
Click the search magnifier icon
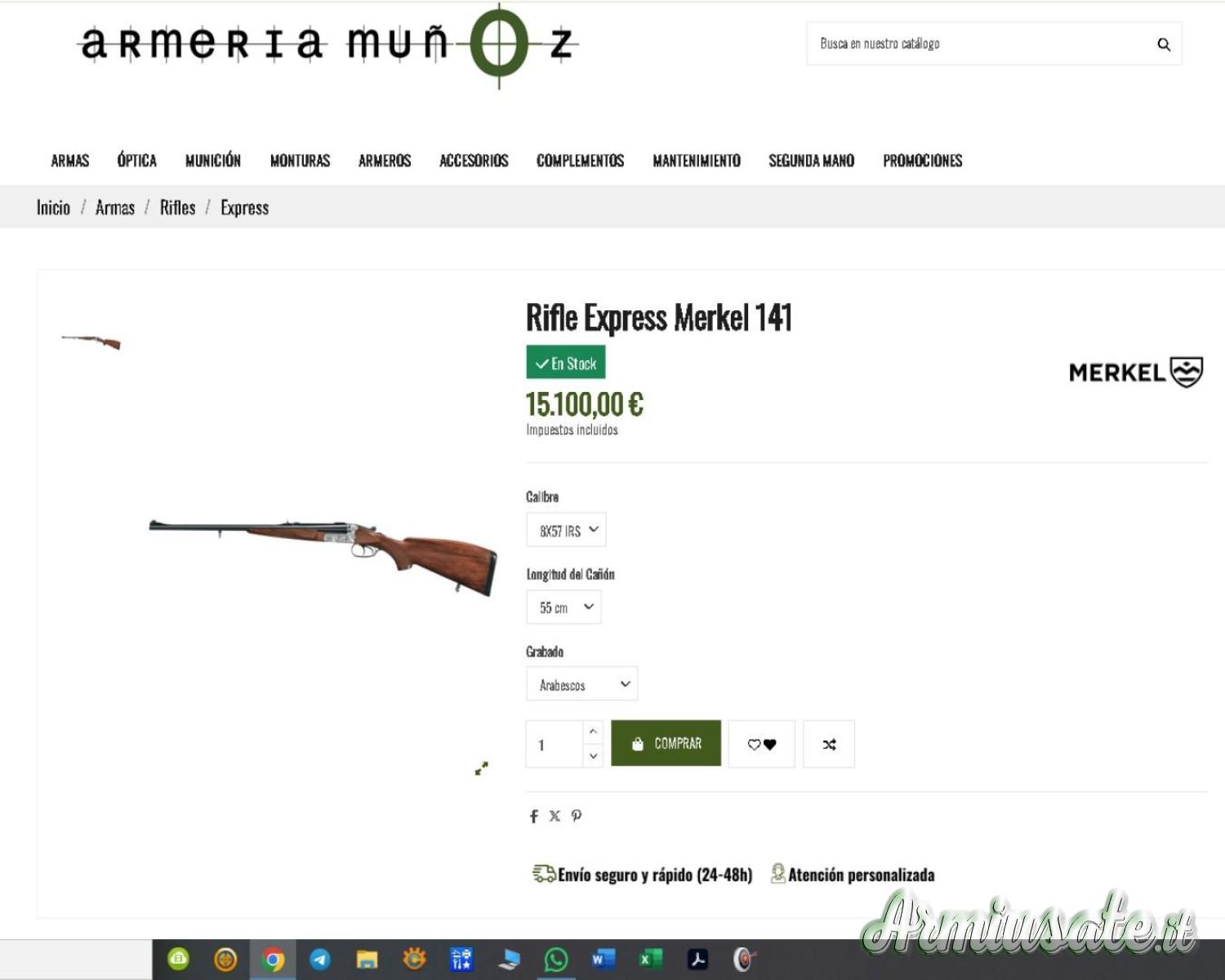click(x=1164, y=44)
